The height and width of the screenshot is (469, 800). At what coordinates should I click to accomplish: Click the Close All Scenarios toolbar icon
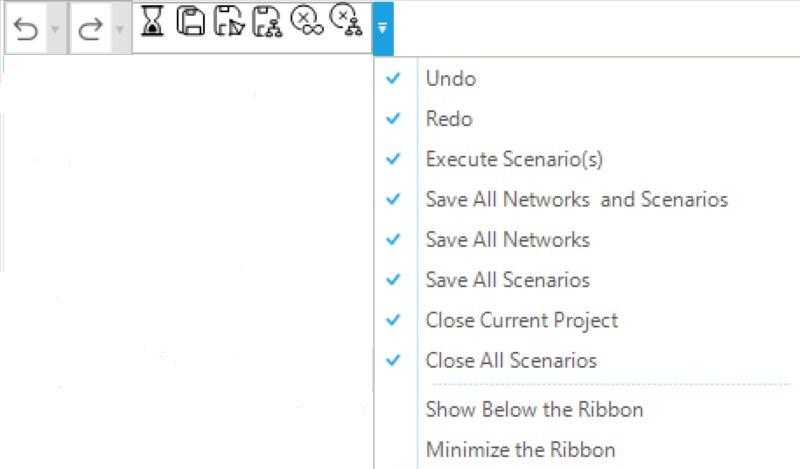click(345, 20)
